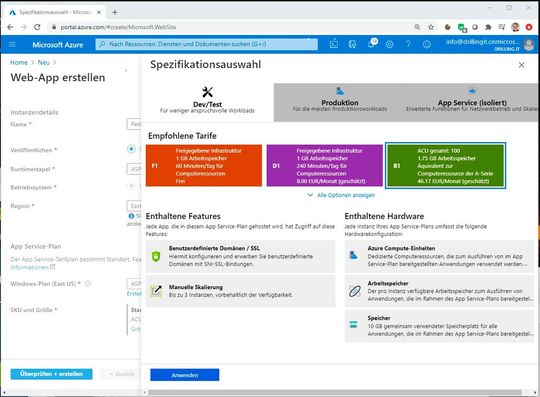Close the Spezifikationsauswahl panel

522,65
